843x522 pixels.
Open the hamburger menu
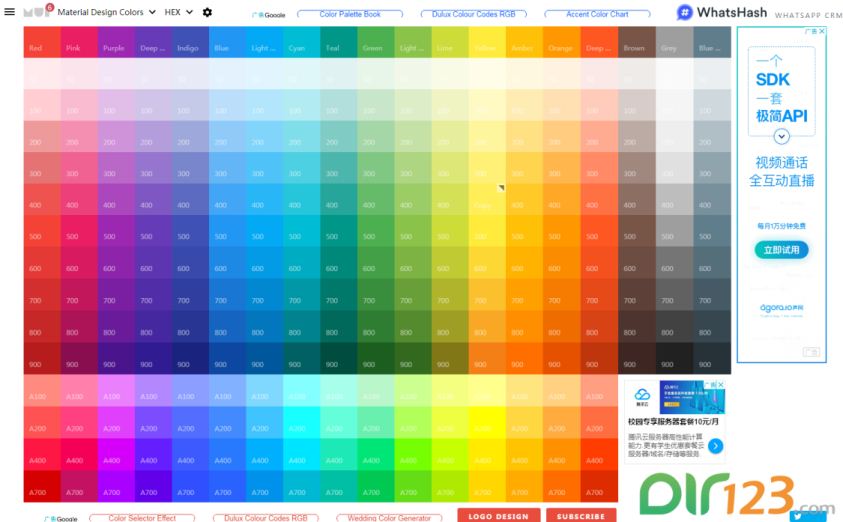pyautogui.click(x=10, y=11)
